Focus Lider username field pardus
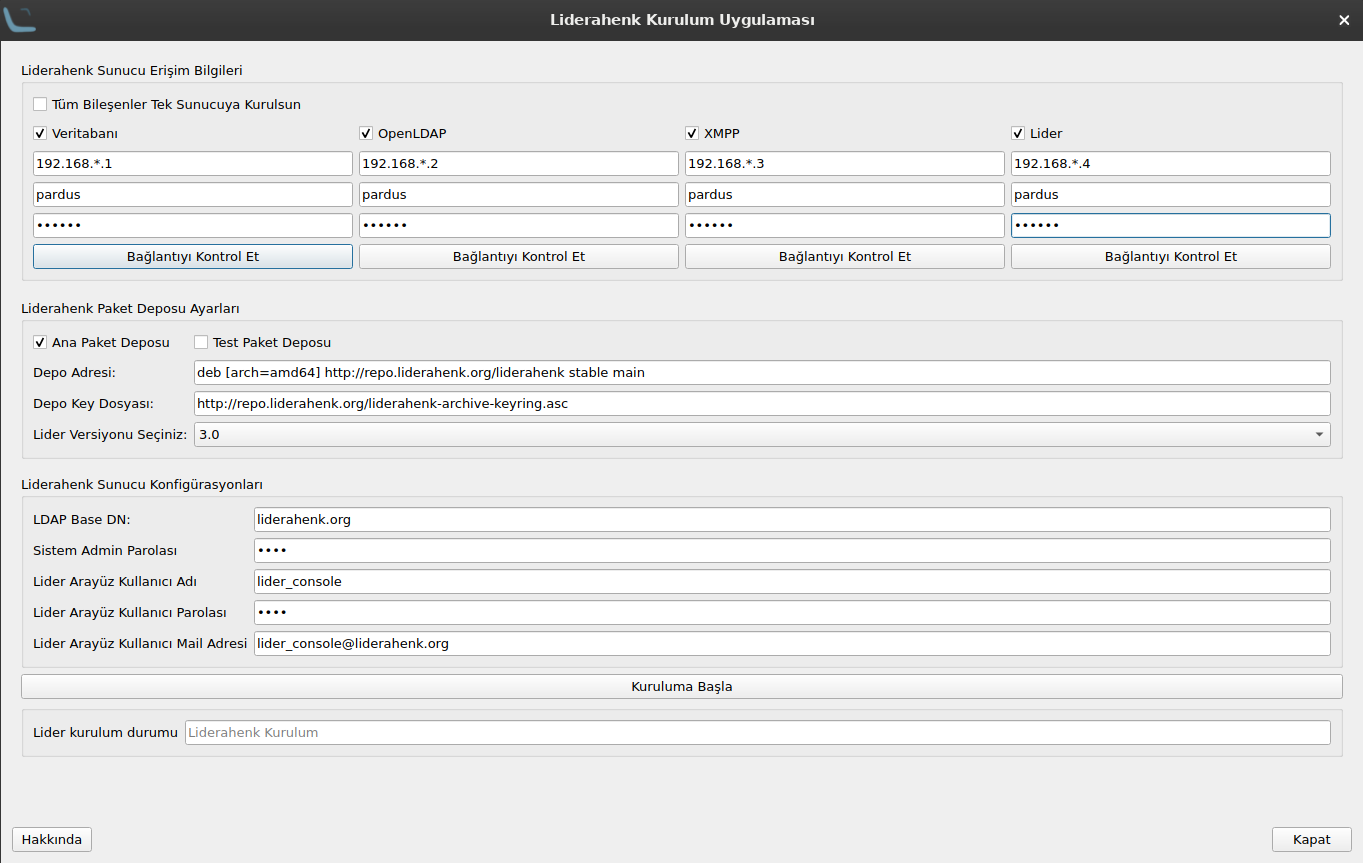 (x=1171, y=195)
